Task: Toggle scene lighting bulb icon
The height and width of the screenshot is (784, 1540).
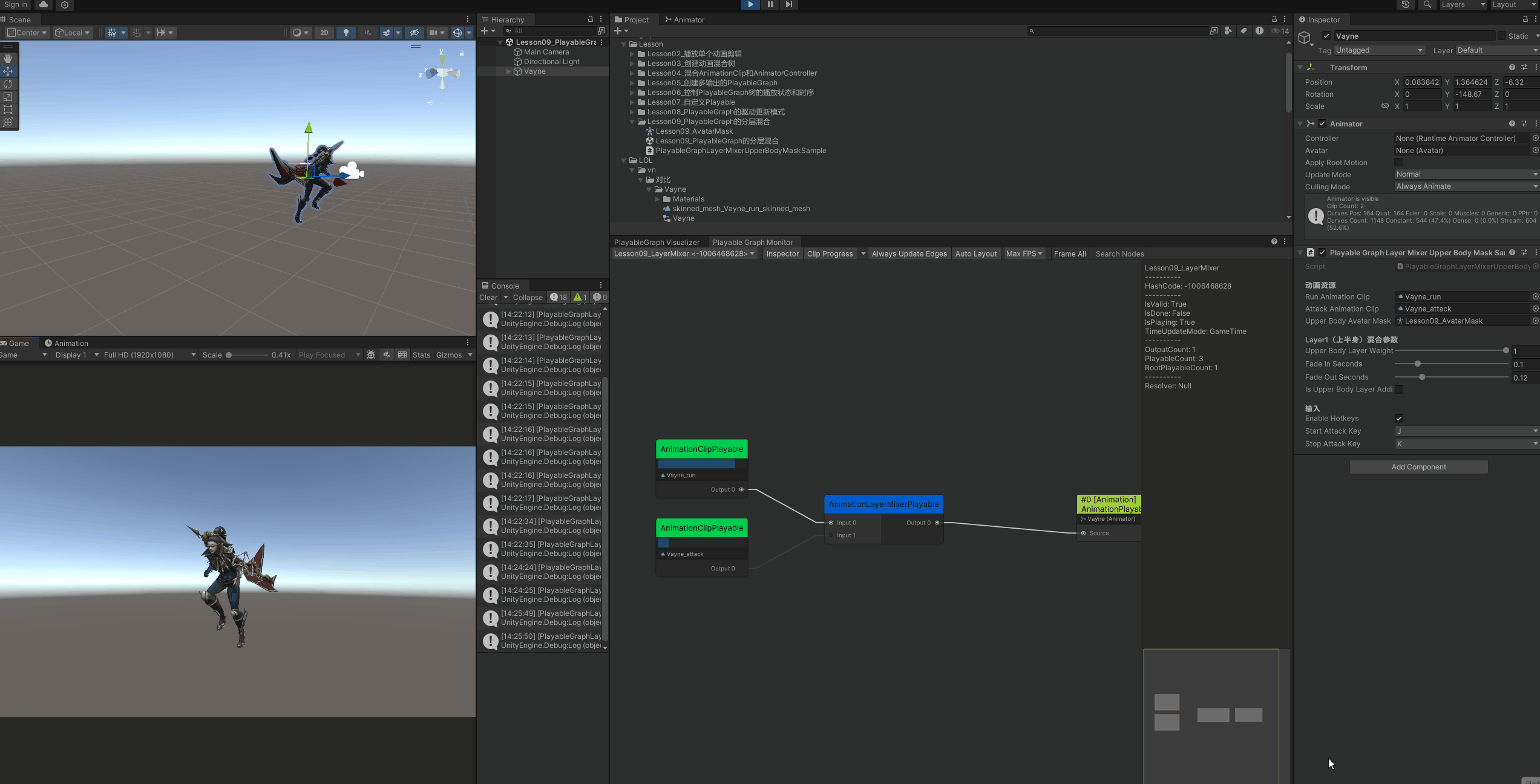Action: [346, 33]
